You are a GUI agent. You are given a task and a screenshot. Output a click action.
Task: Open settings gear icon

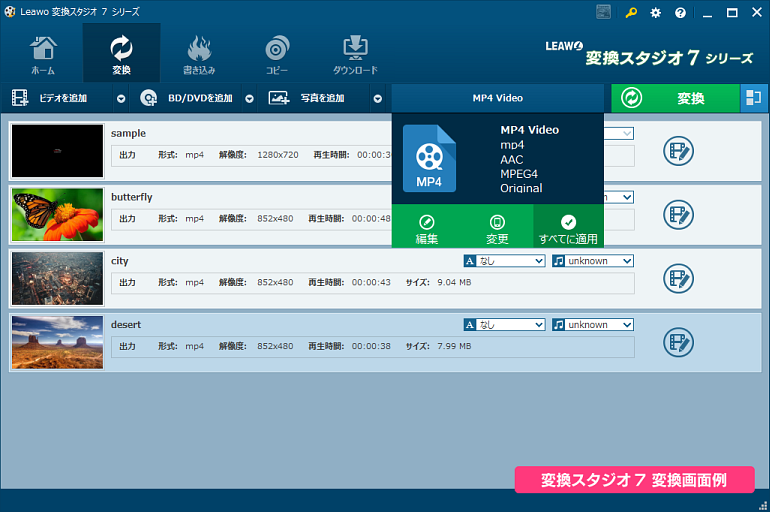coord(656,13)
